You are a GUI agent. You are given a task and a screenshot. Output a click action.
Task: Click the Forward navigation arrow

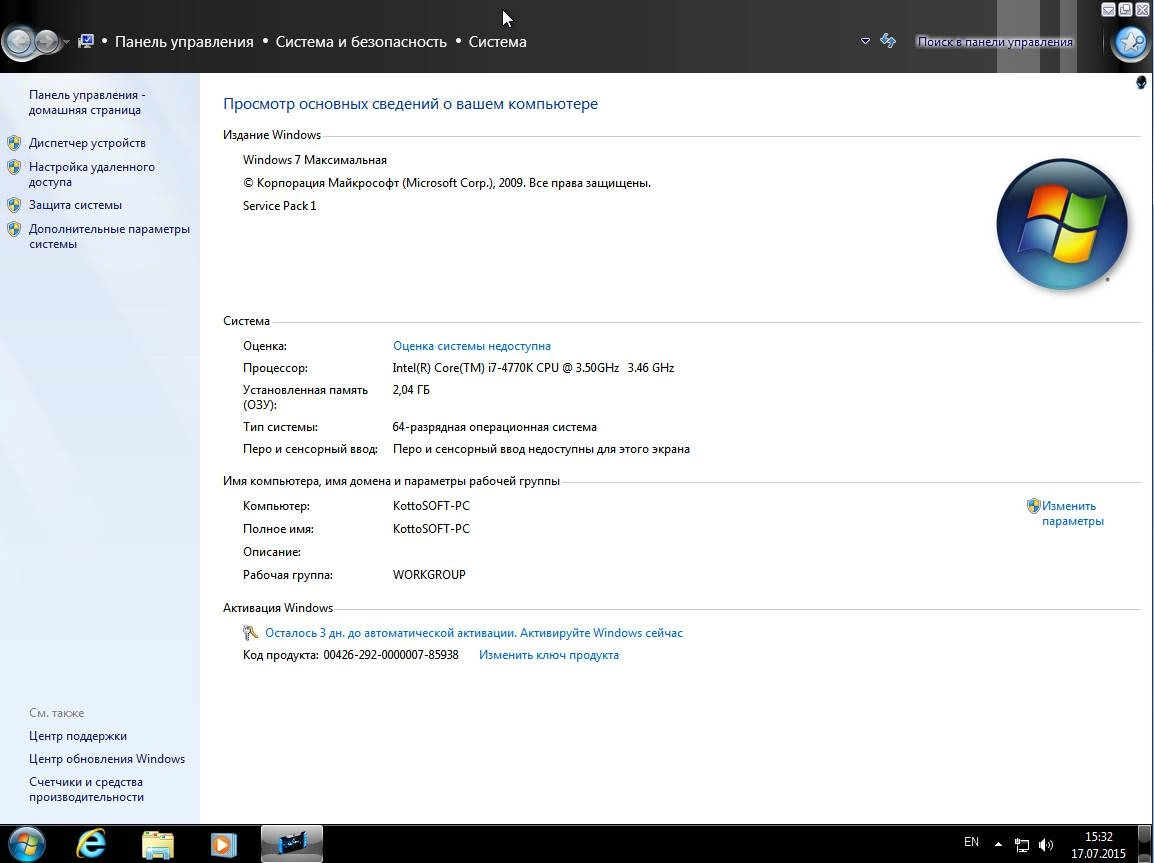46,42
